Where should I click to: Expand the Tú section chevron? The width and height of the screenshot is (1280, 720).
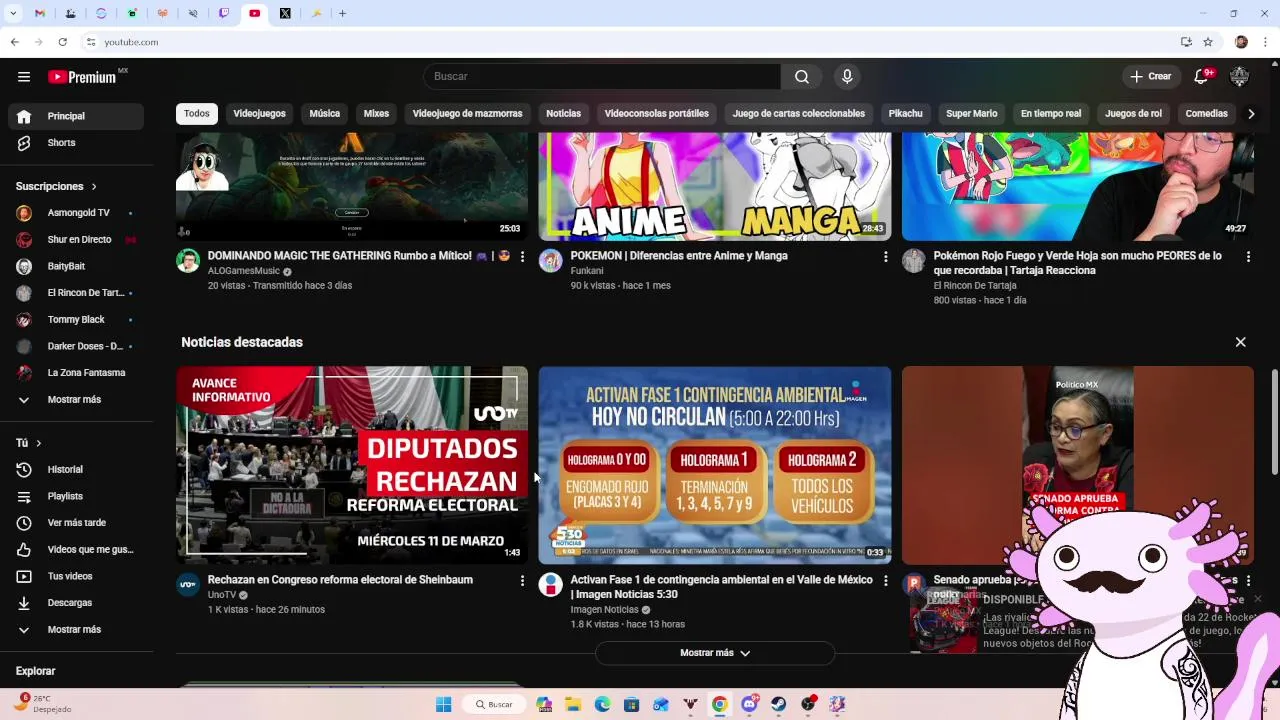click(x=39, y=443)
